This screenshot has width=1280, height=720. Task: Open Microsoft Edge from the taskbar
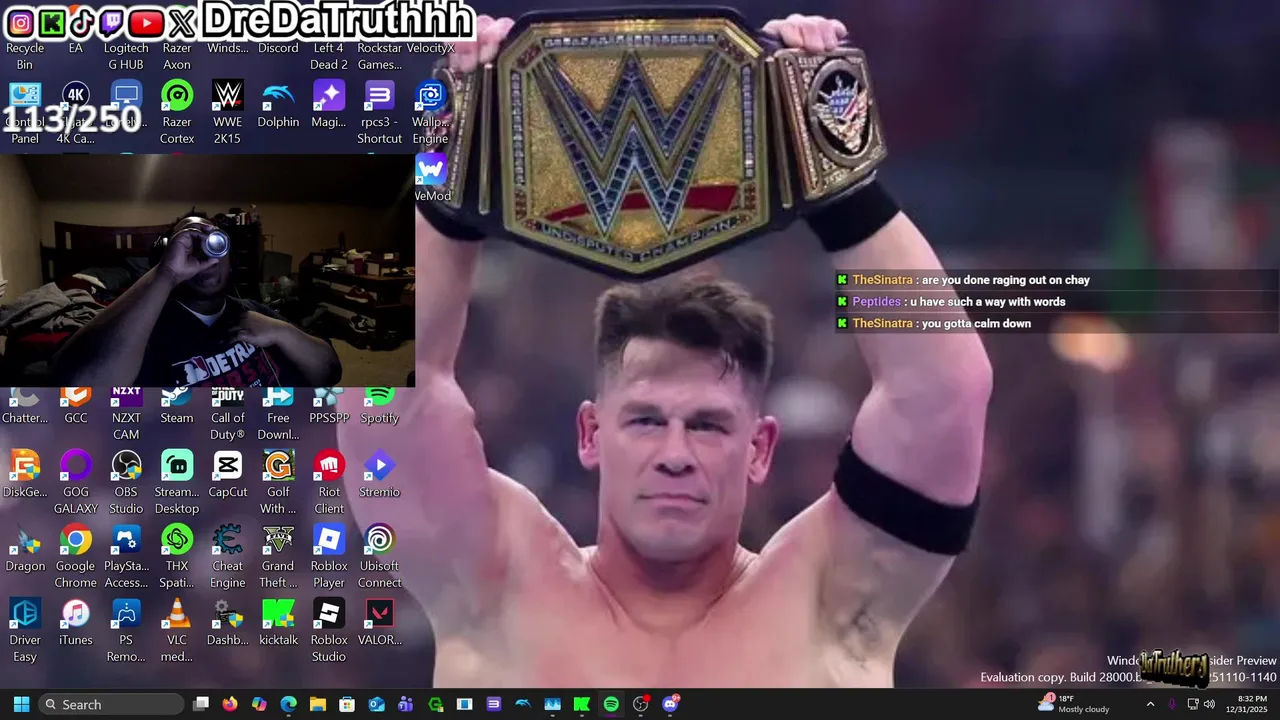click(288, 704)
